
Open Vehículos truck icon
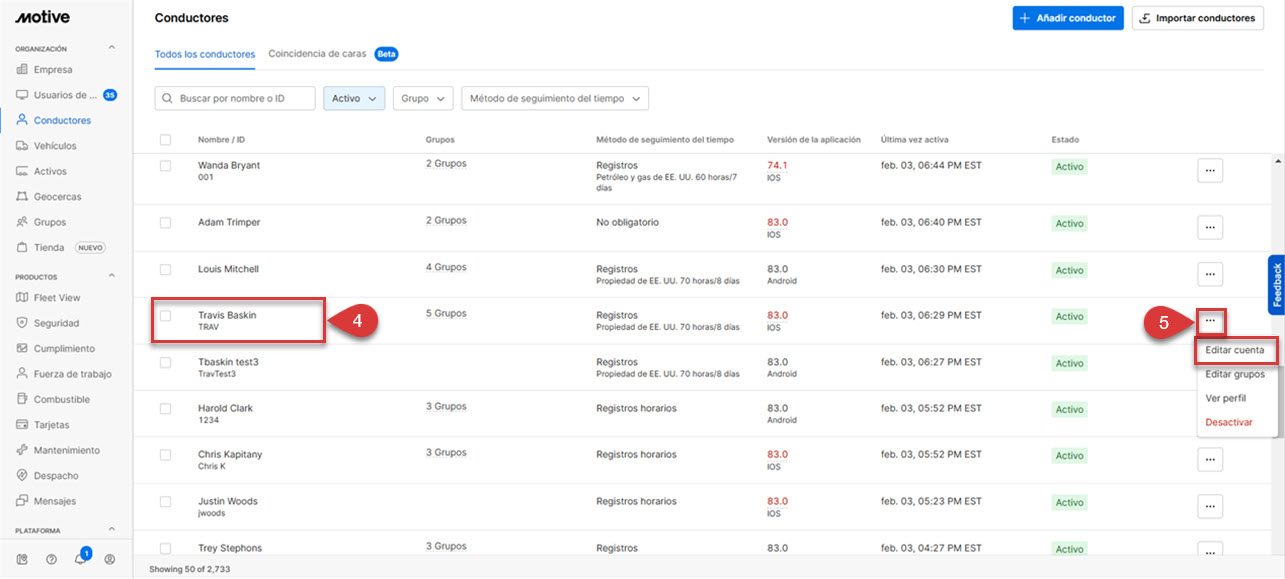[x=22, y=146]
